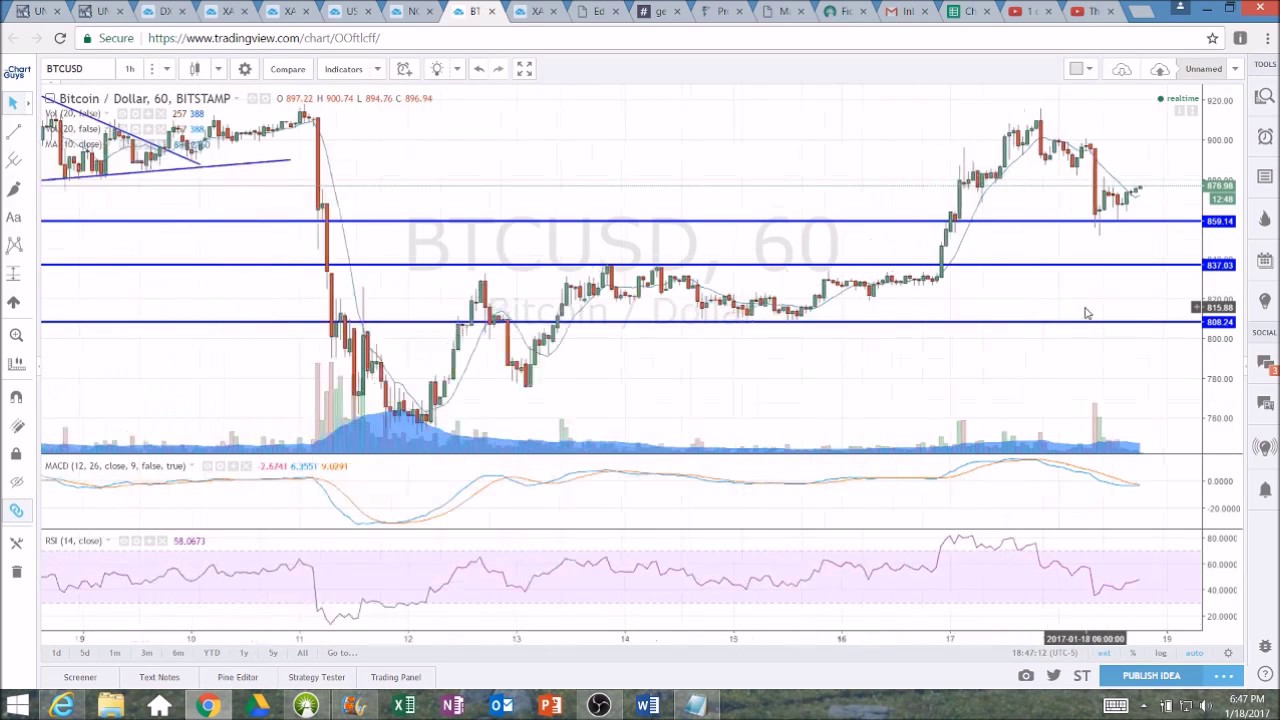This screenshot has width=1280, height=720.
Task: Toggle auto scale on price axis
Action: coord(1194,653)
